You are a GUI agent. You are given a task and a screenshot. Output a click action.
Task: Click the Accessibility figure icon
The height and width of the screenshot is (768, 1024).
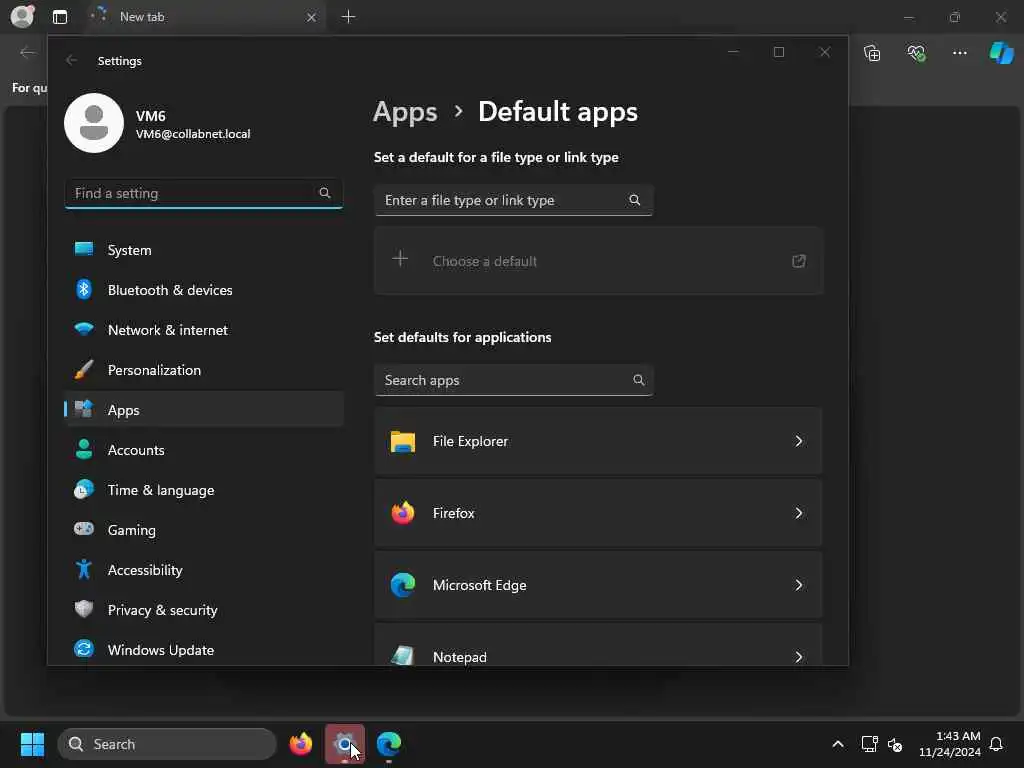point(84,569)
